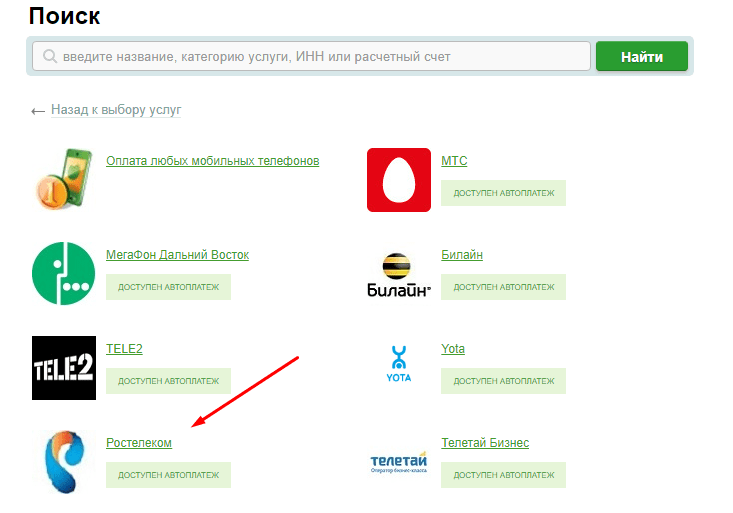Click the Teletai Business logo

pyautogui.click(x=399, y=461)
